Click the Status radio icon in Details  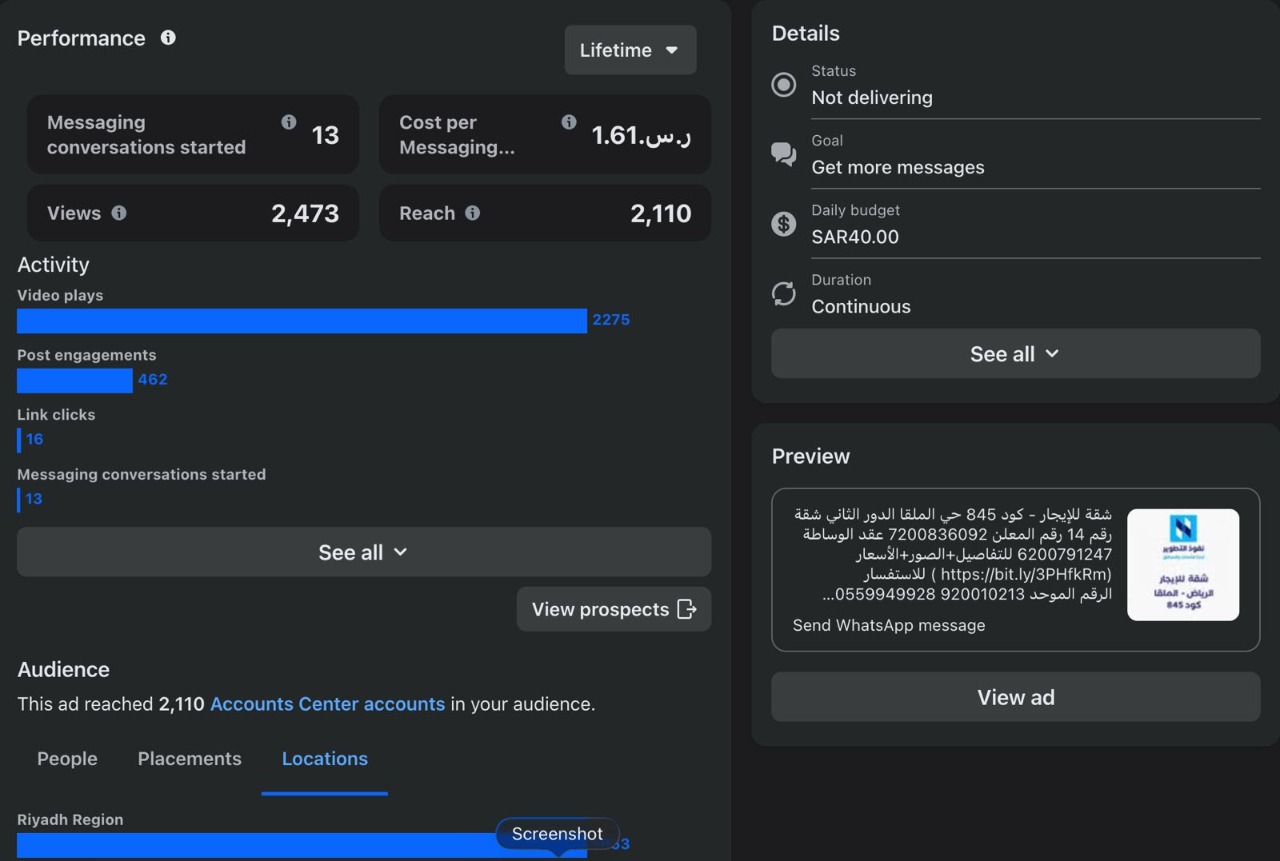pyautogui.click(x=784, y=85)
